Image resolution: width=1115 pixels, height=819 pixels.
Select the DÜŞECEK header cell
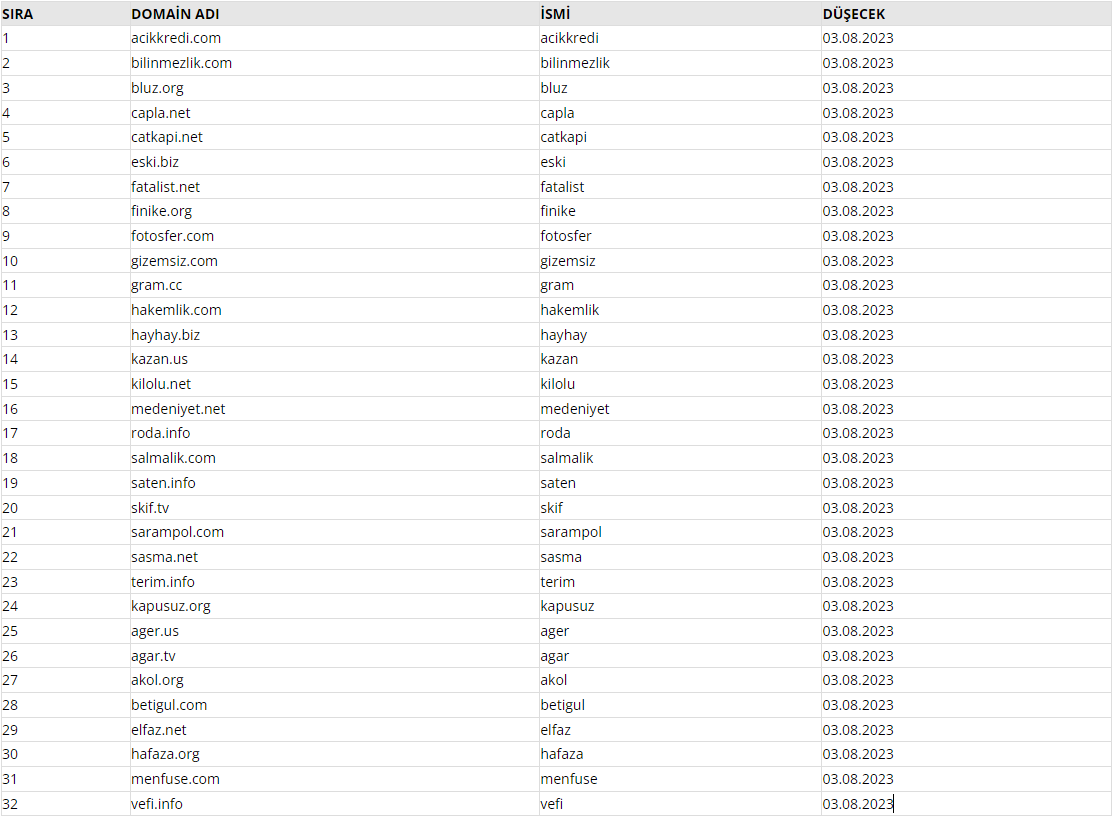[x=966, y=14]
